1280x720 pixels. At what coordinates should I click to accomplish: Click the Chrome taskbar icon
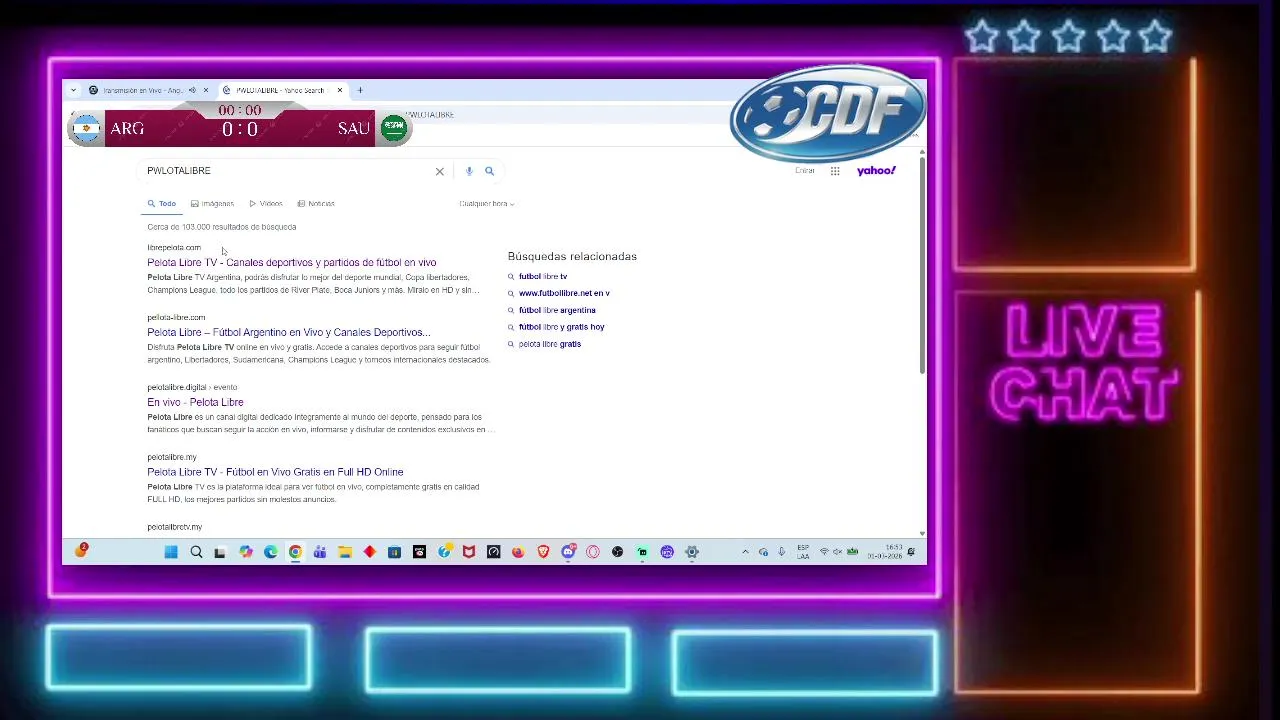point(295,552)
